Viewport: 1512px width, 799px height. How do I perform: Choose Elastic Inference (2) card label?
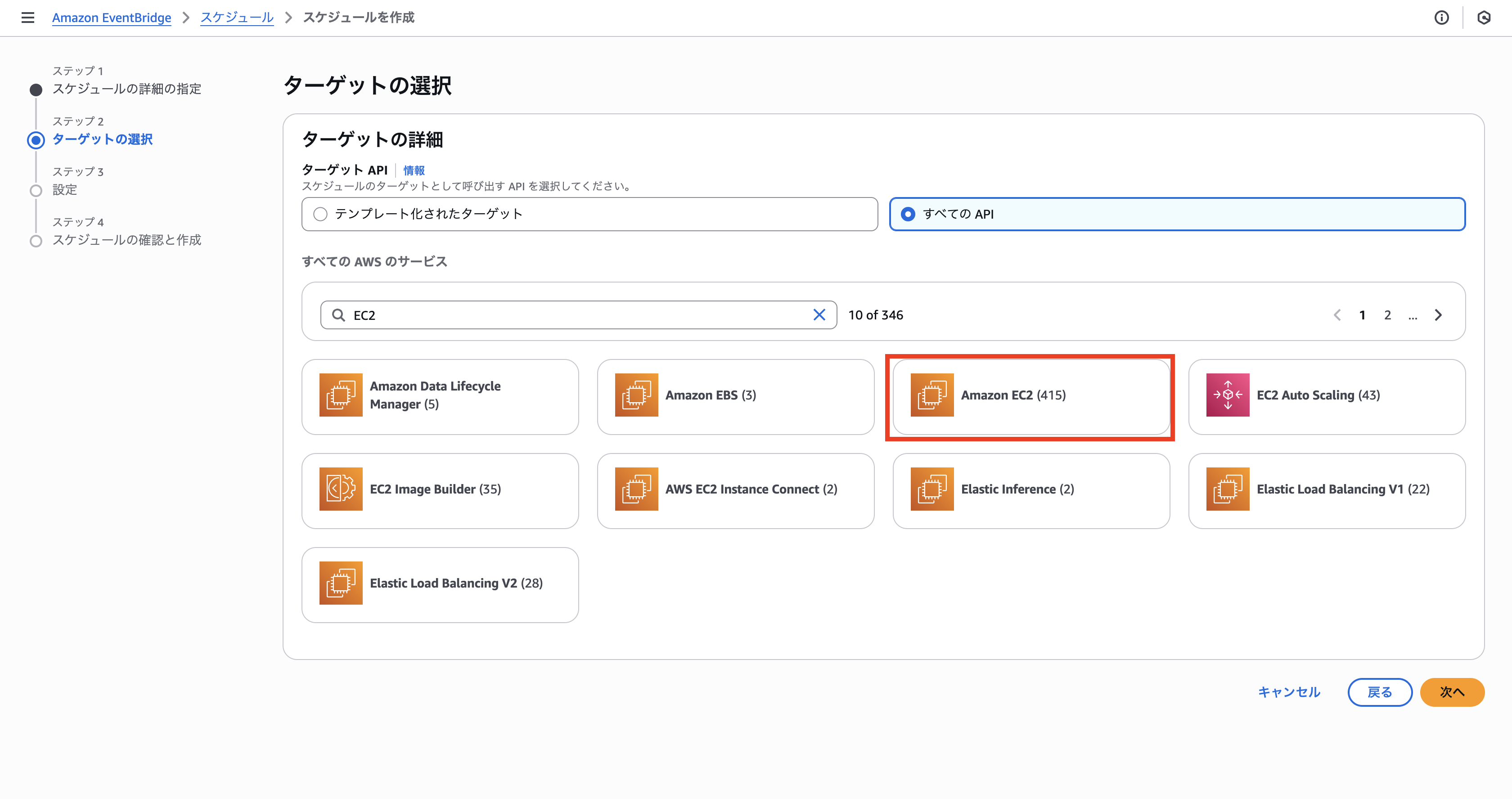pyautogui.click(x=1018, y=489)
